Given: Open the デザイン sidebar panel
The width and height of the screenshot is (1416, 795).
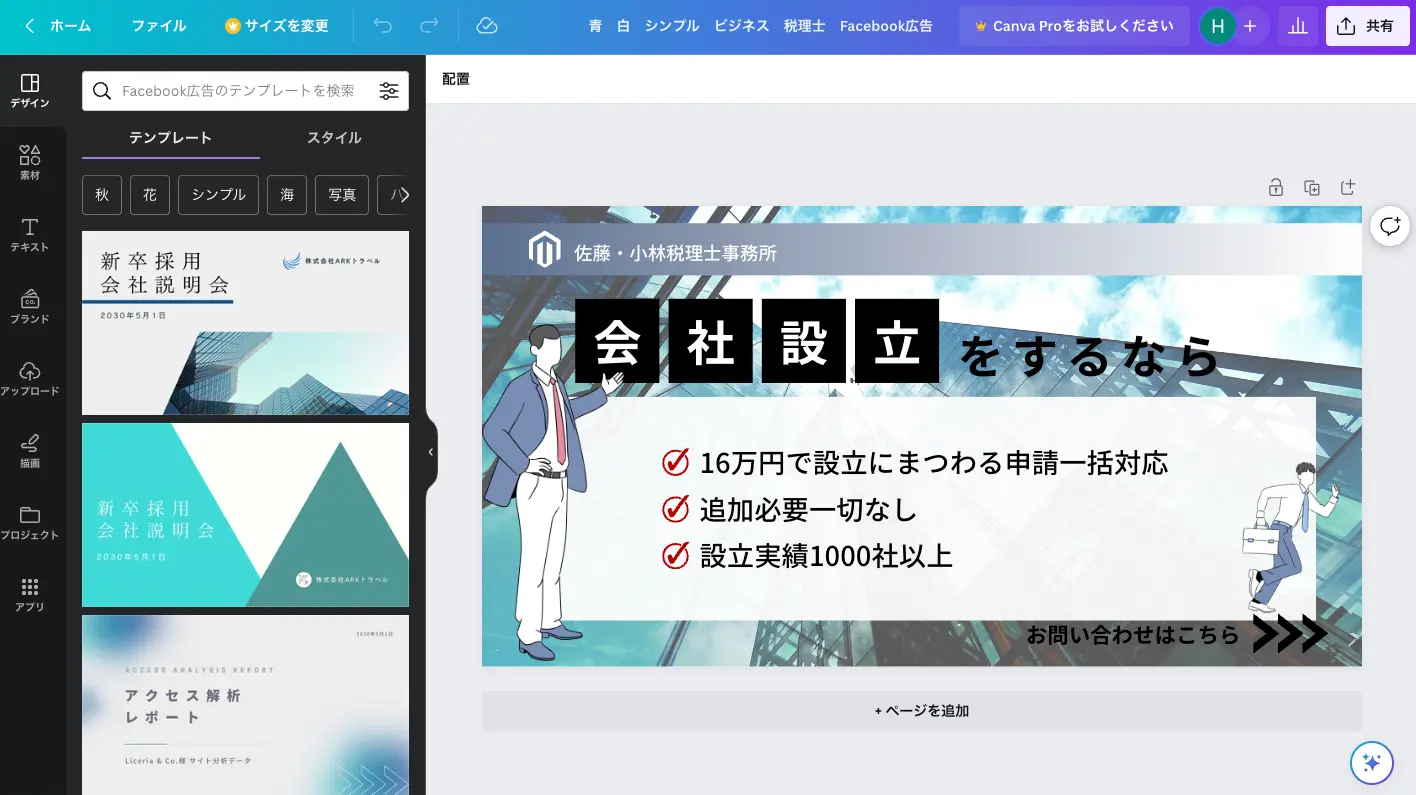Looking at the screenshot, I should click(30, 90).
